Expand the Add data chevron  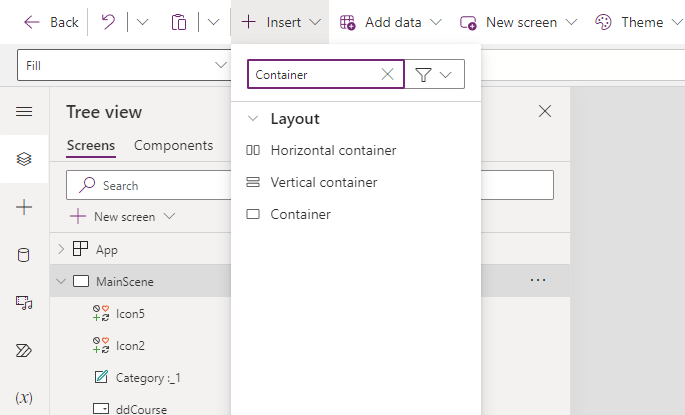436,22
